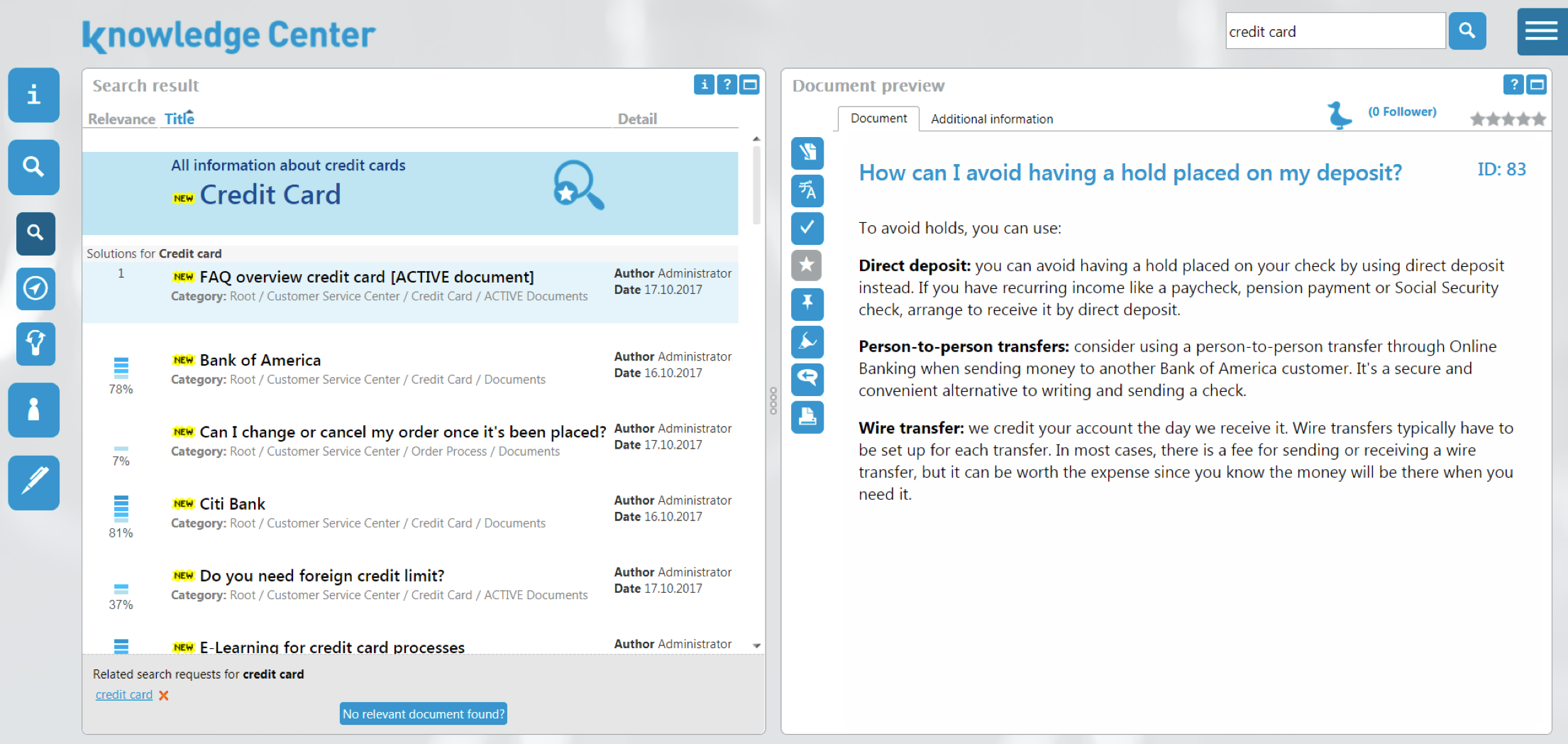Switch to the Additional information tab
Viewport: 1568px width, 744px height.
click(x=991, y=119)
